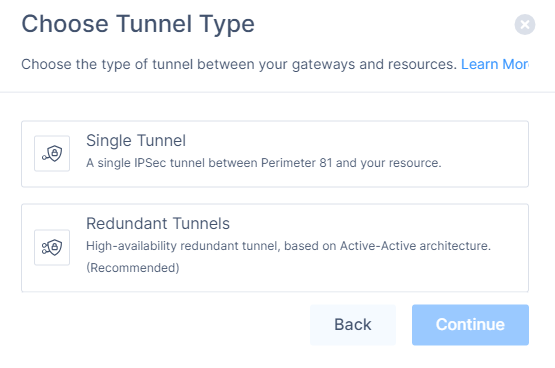Click the High-availability redundant tunnel description
The width and height of the screenshot is (555, 368).
(288, 246)
